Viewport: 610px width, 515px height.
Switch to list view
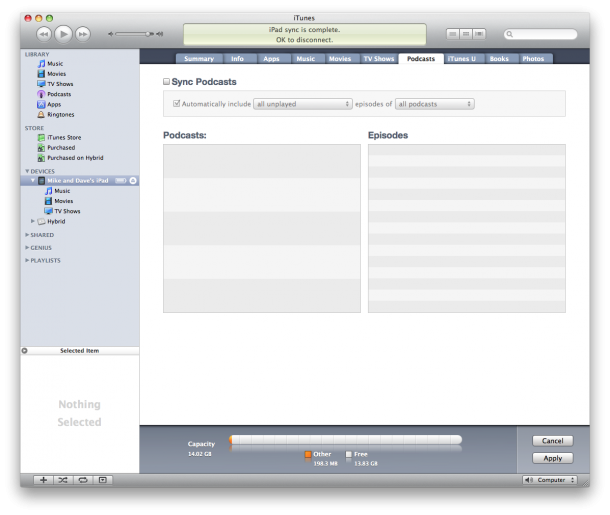[x=452, y=34]
